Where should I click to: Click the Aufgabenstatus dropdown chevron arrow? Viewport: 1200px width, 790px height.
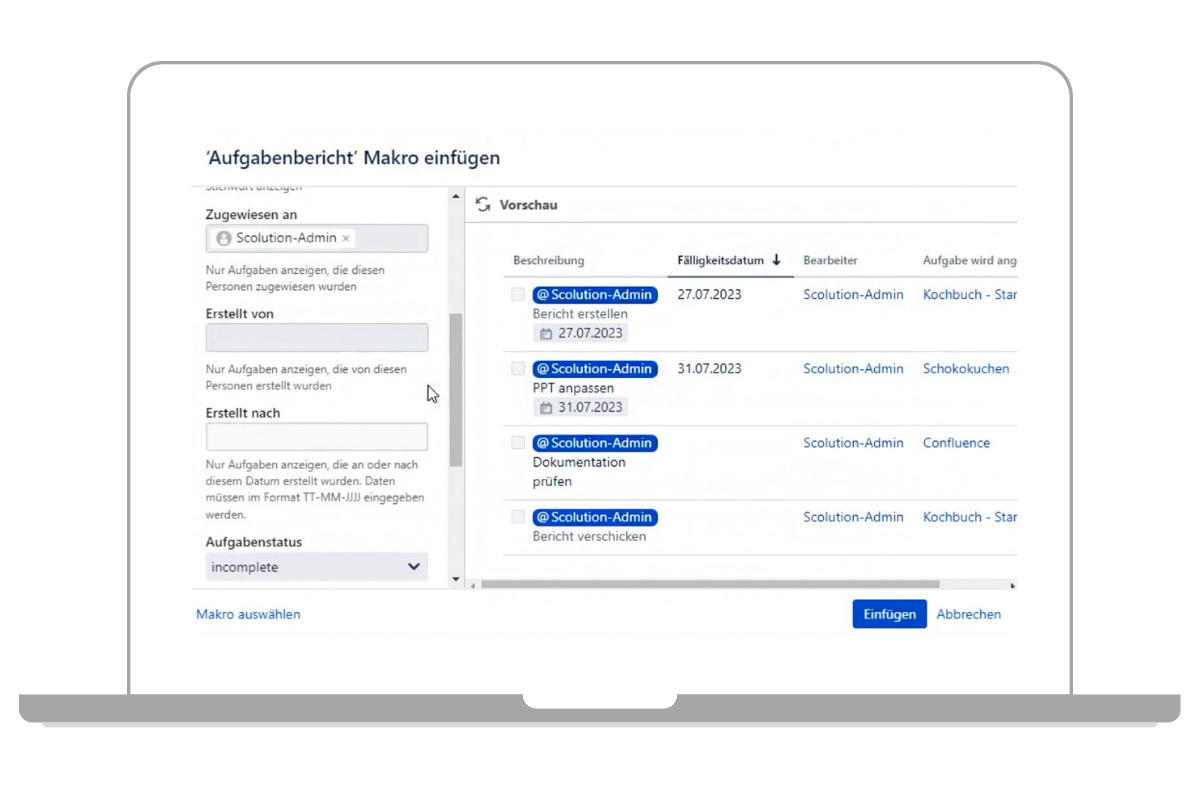coord(414,567)
